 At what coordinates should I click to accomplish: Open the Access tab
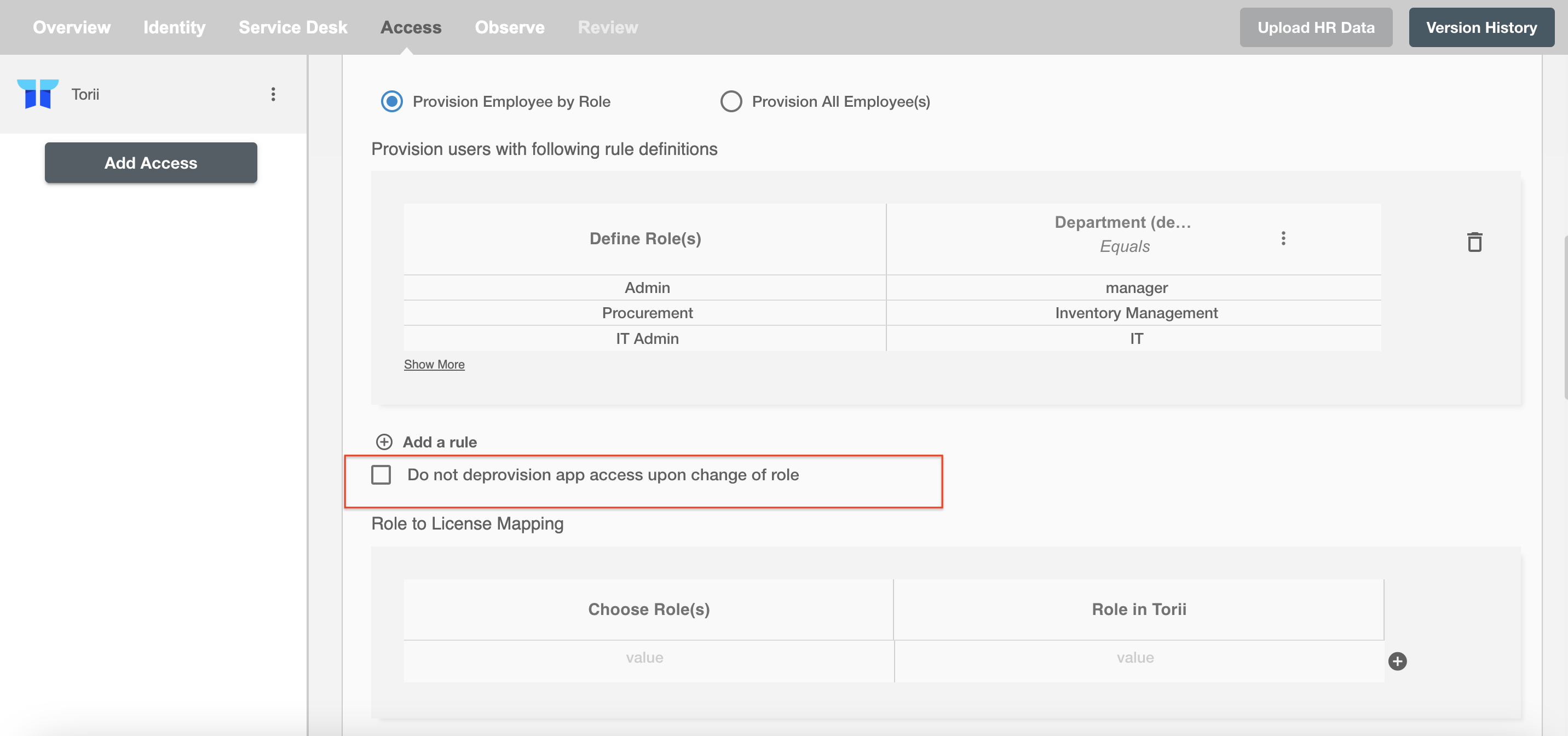click(x=411, y=27)
